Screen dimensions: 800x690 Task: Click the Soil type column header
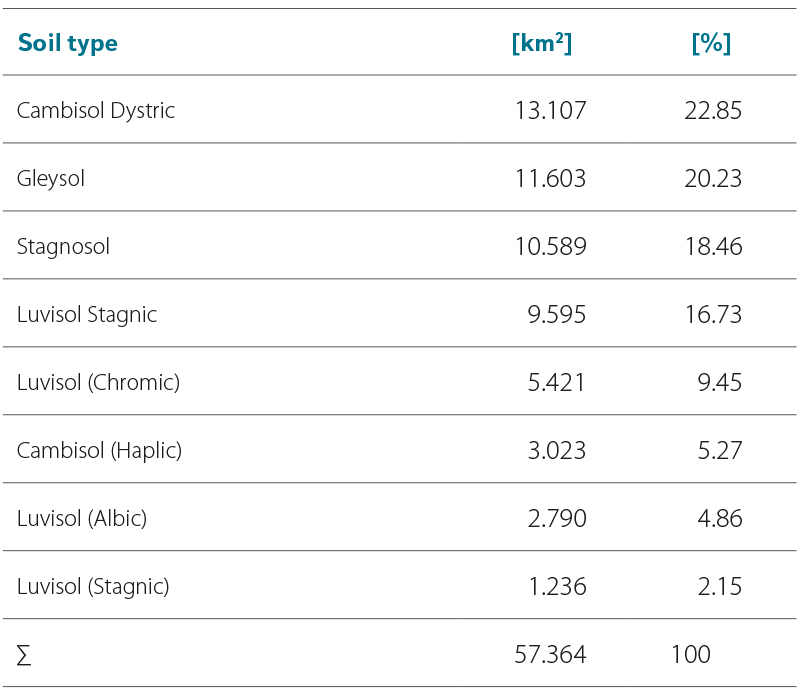pyautogui.click(x=67, y=43)
